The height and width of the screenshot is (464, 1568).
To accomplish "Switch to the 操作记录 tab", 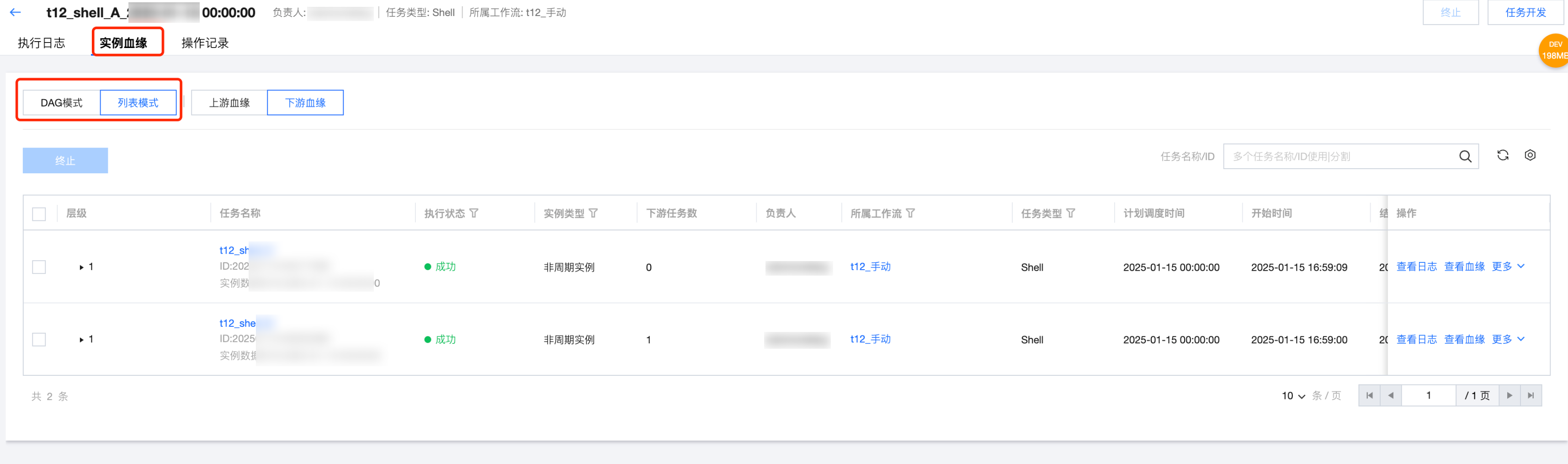I will point(205,43).
